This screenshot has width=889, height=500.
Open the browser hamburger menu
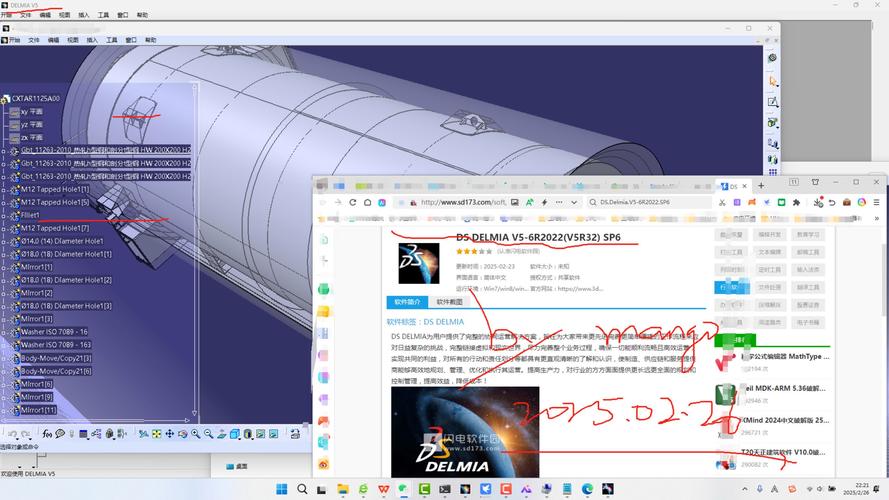pyautogui.click(x=876, y=202)
